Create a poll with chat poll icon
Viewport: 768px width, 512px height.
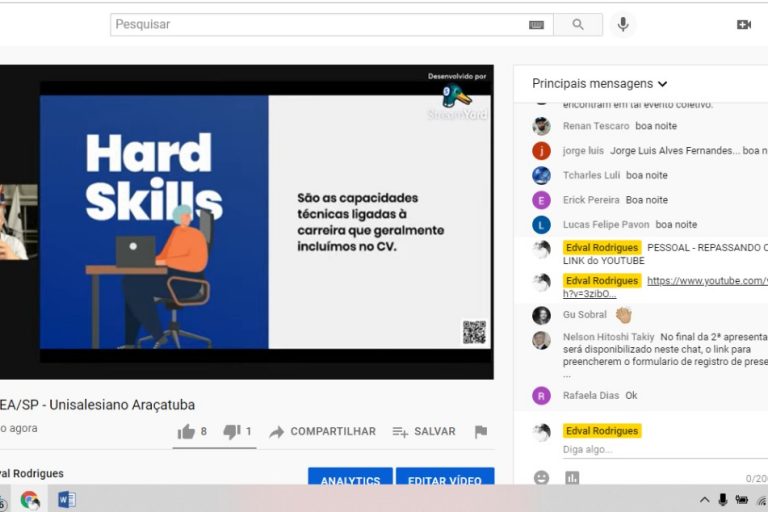(572, 478)
